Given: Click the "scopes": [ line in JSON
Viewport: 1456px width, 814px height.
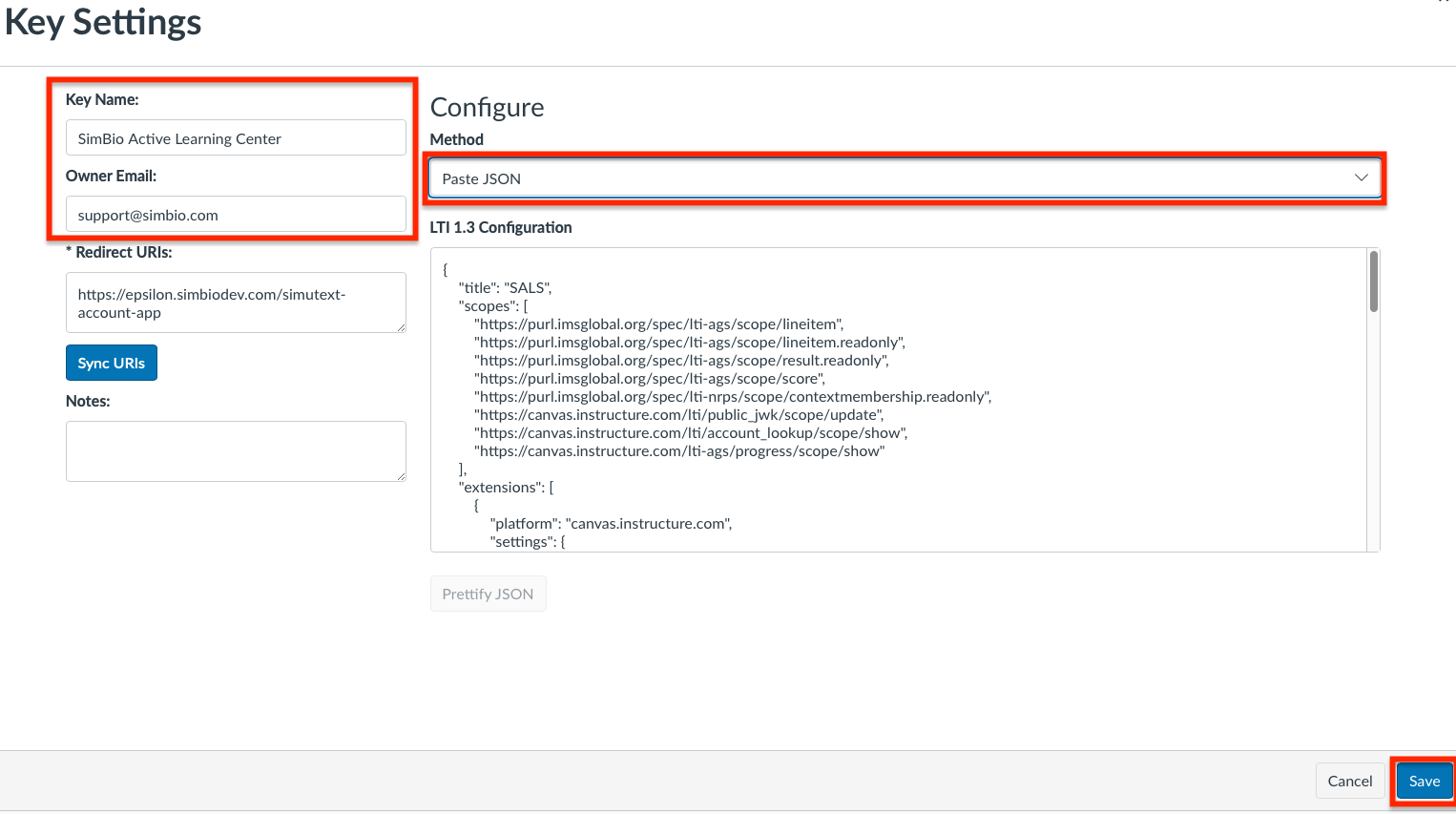Looking at the screenshot, I should tap(493, 306).
